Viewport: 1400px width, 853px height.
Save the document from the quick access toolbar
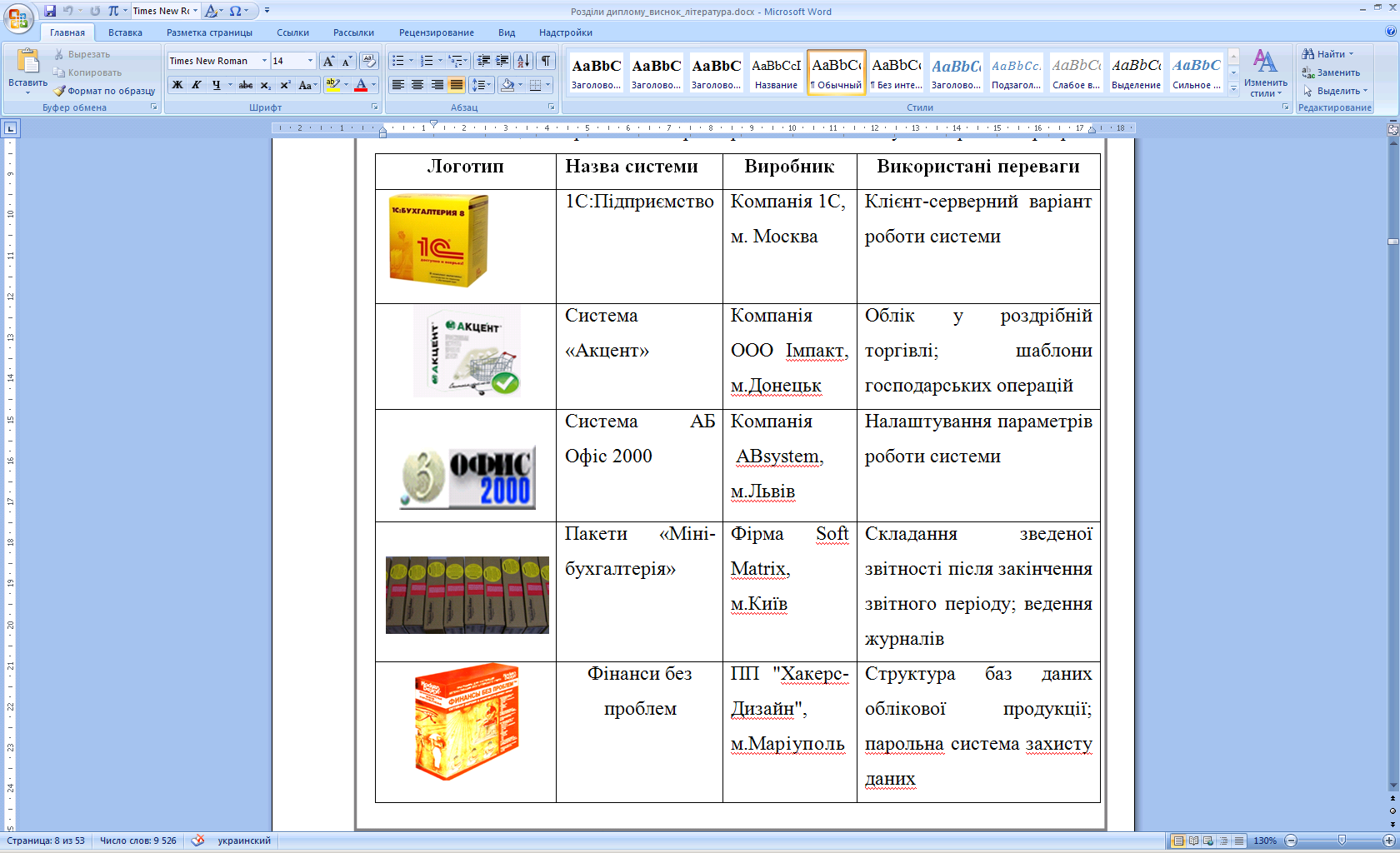[50, 11]
